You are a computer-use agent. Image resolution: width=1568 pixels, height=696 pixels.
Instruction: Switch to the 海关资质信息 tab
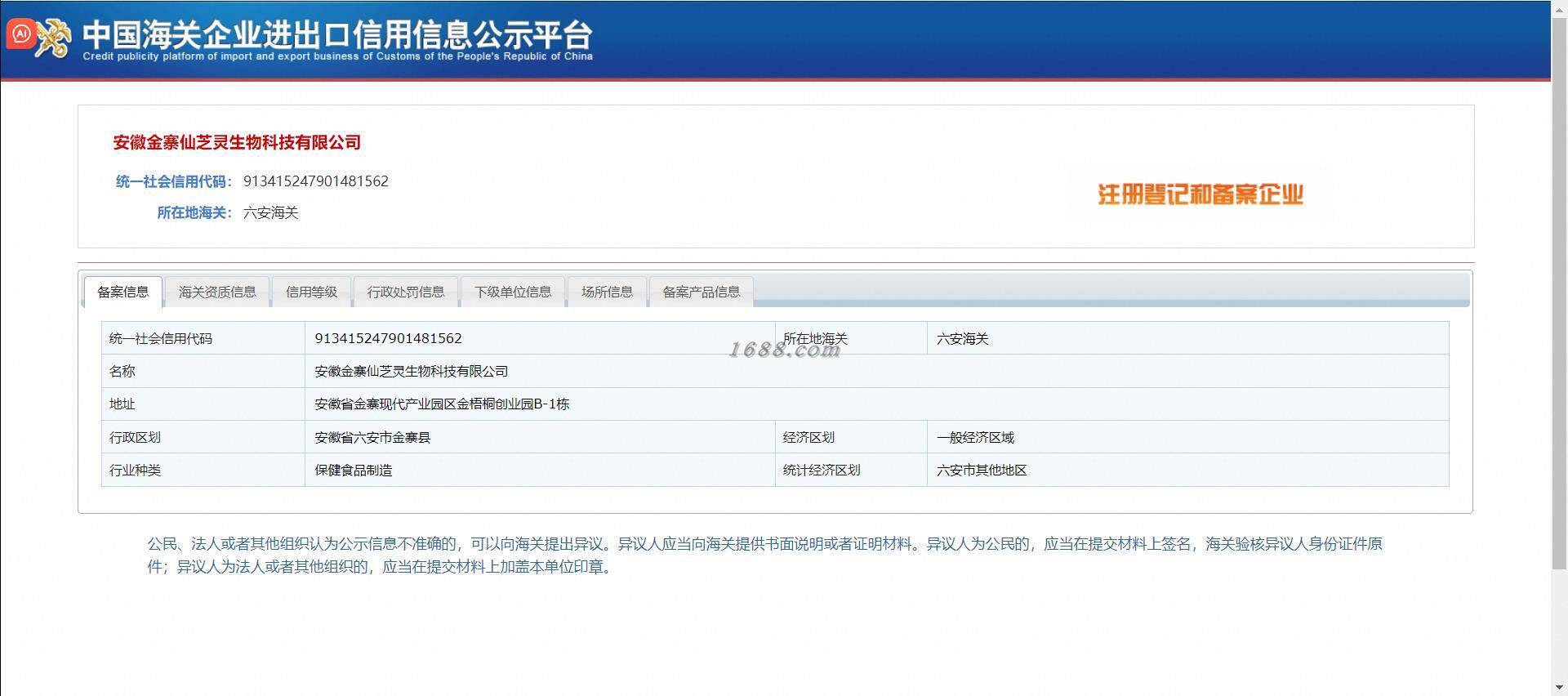click(x=217, y=292)
